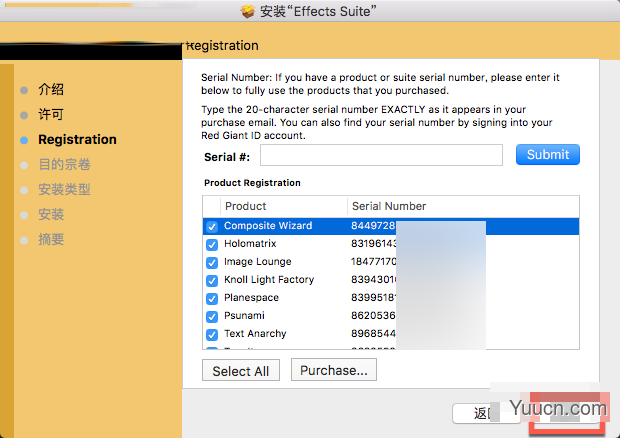
Task: Select the Planespace product row
Action: click(391, 298)
